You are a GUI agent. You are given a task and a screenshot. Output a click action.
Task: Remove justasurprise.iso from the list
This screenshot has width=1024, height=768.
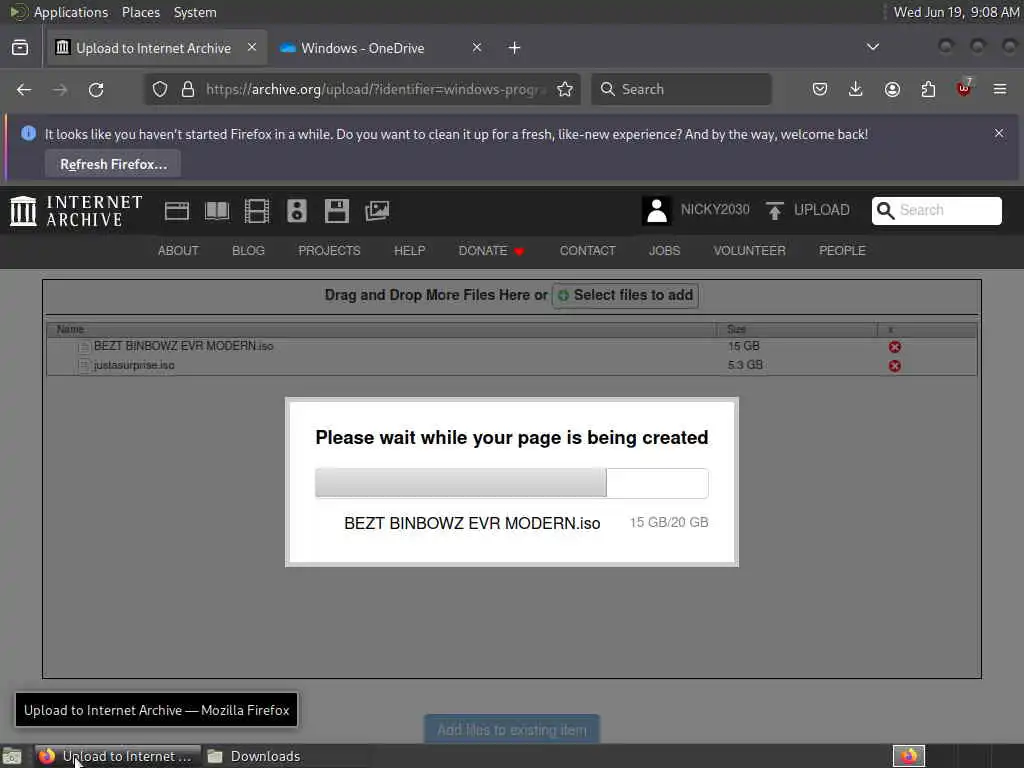coord(895,366)
